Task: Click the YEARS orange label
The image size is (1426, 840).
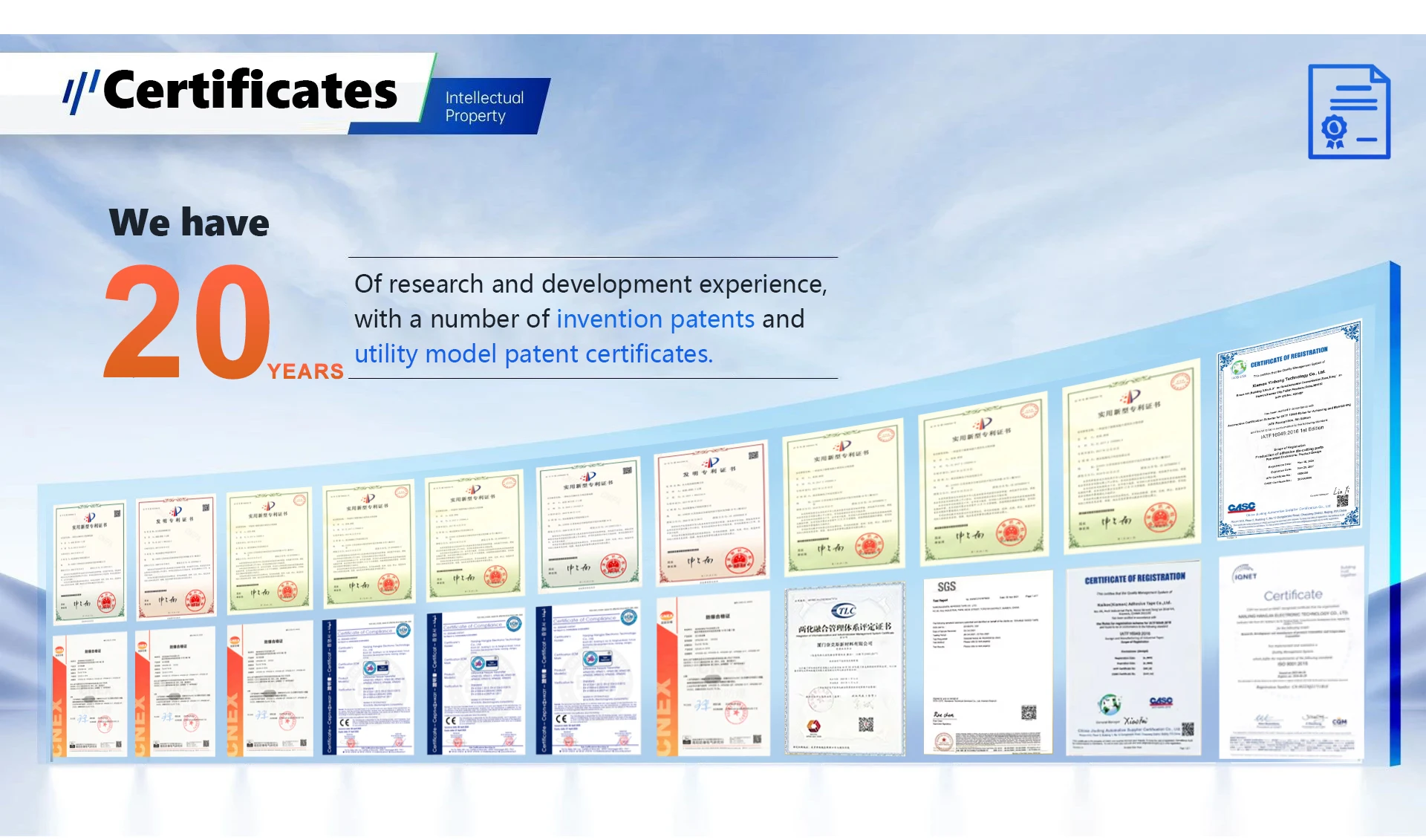Action: pyautogui.click(x=305, y=371)
